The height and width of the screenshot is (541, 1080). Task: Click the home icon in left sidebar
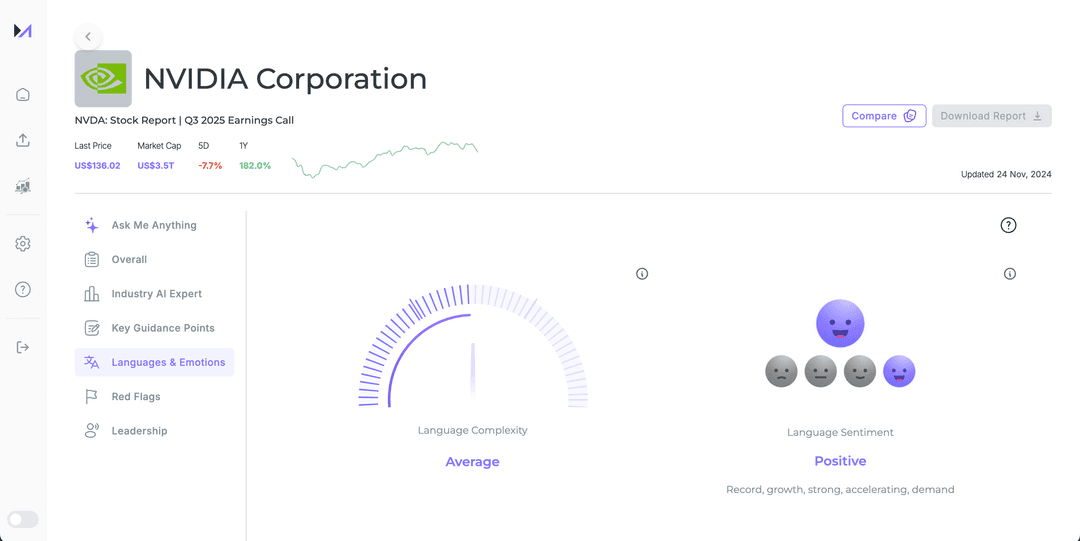tap(22, 95)
